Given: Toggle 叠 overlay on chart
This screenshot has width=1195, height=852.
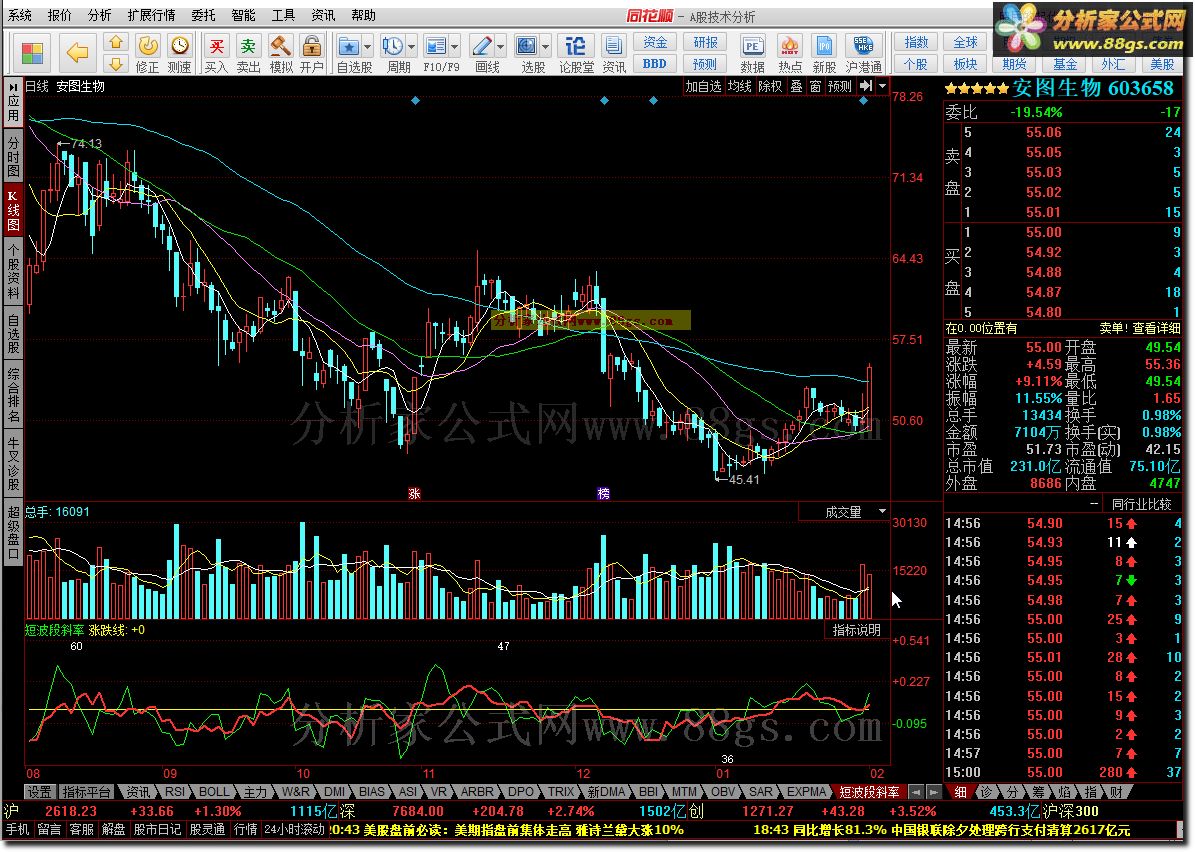Looking at the screenshot, I should (x=796, y=86).
